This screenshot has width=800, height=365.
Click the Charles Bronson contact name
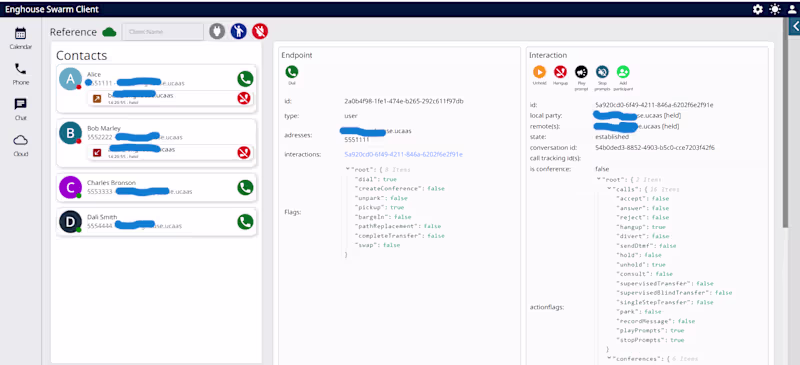tap(111, 183)
